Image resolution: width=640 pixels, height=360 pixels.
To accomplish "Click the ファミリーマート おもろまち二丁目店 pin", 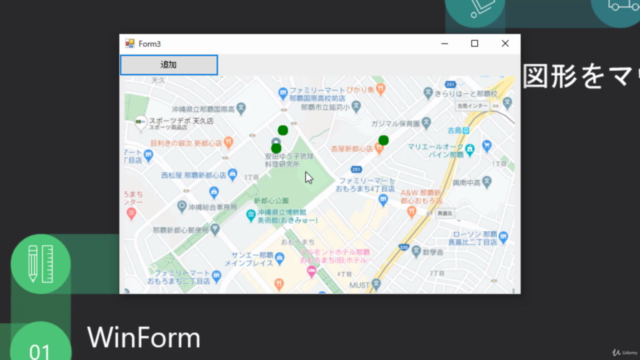I will click(x=217, y=276).
